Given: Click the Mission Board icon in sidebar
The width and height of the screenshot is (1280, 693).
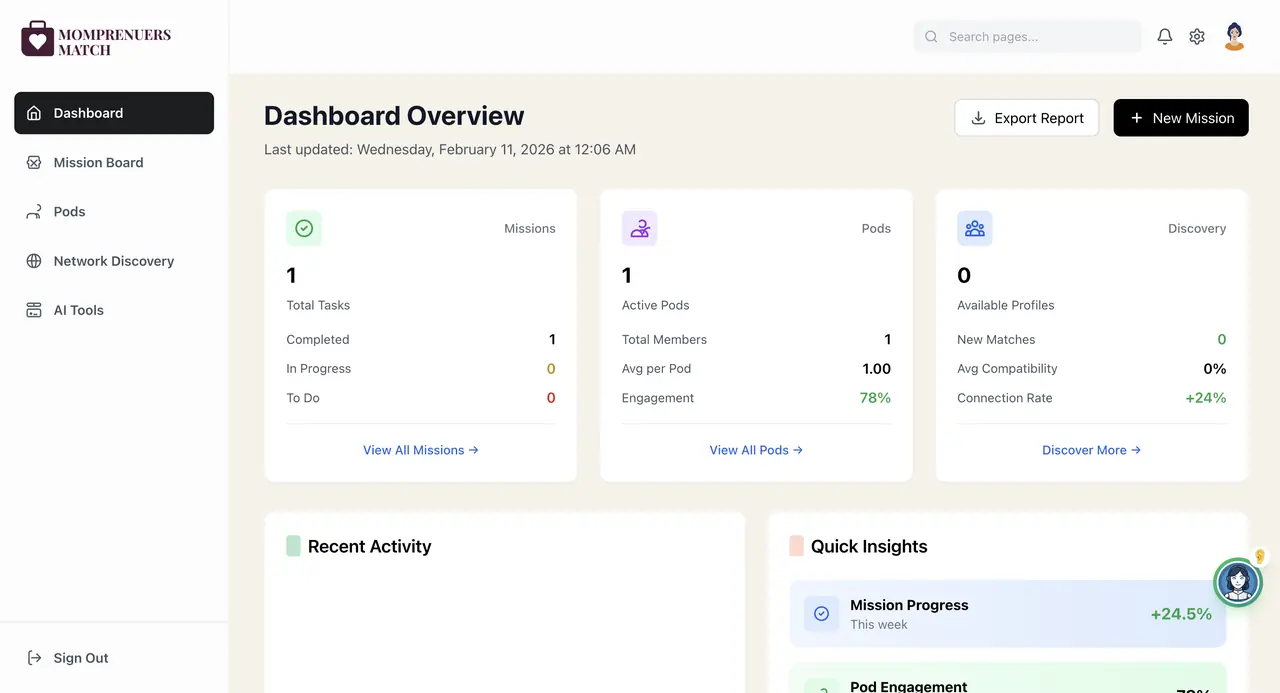Looking at the screenshot, I should pos(34,162).
